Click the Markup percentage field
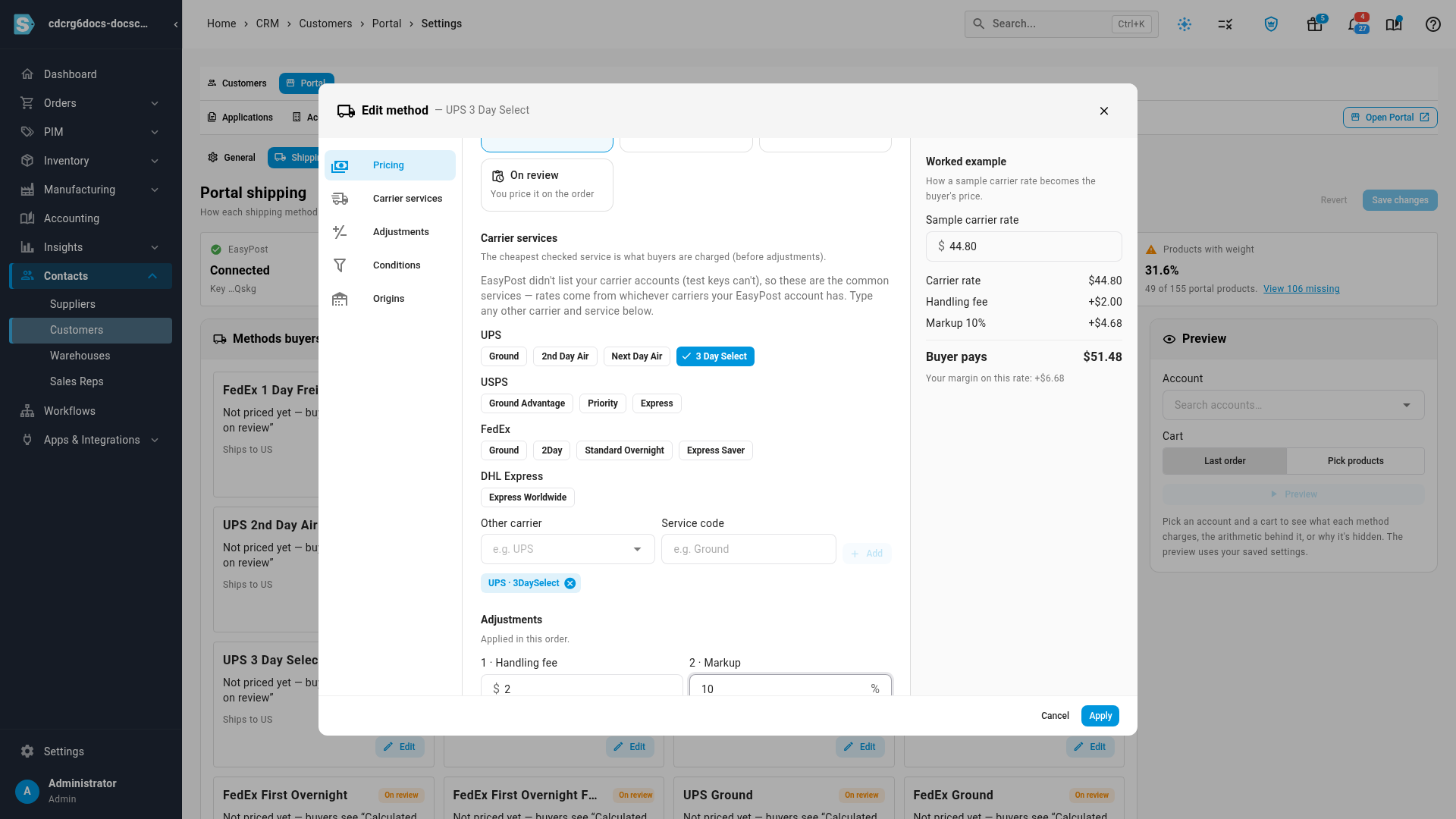Image resolution: width=1456 pixels, height=819 pixels. click(x=790, y=686)
